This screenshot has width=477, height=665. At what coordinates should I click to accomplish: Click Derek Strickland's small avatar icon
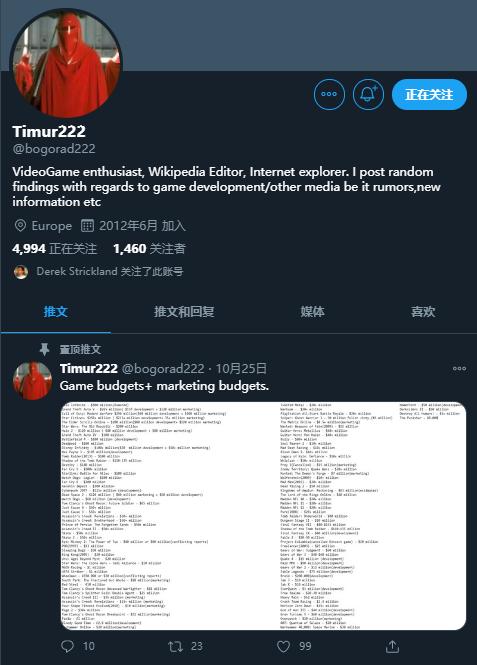(x=21, y=272)
